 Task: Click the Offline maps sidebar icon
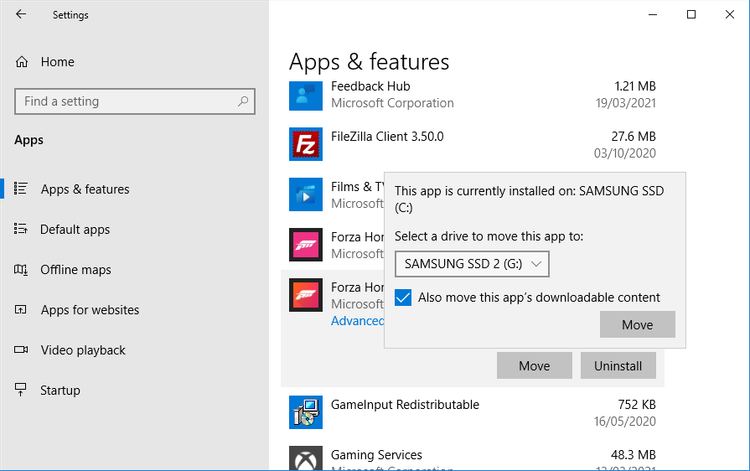click(21, 270)
